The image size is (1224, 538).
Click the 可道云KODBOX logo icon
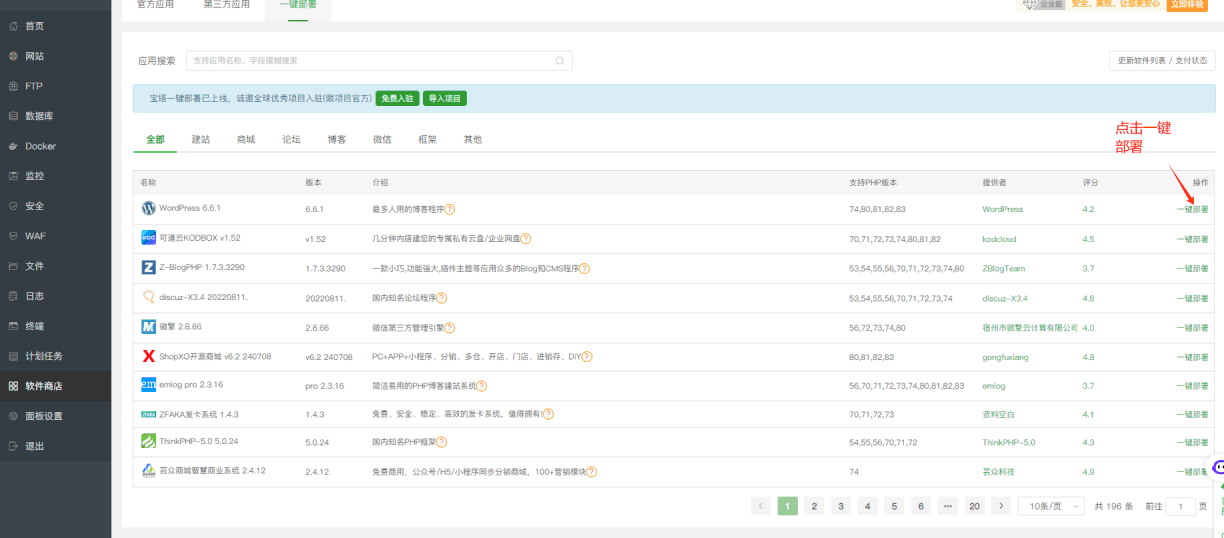149,238
